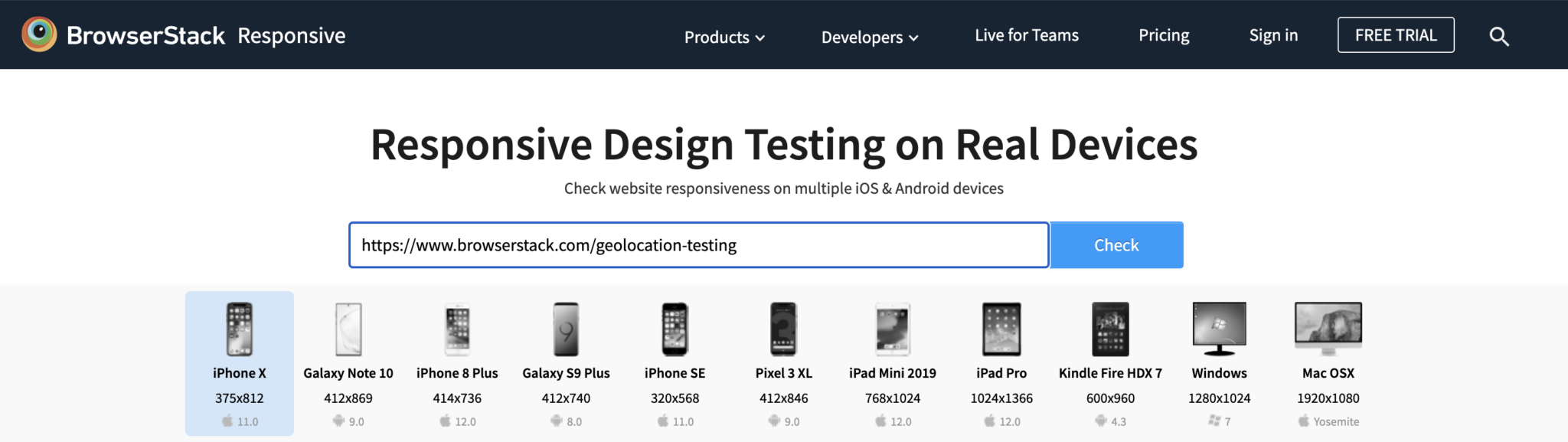
Task: Choose the Pixel 3 XL device icon
Action: pos(783,329)
